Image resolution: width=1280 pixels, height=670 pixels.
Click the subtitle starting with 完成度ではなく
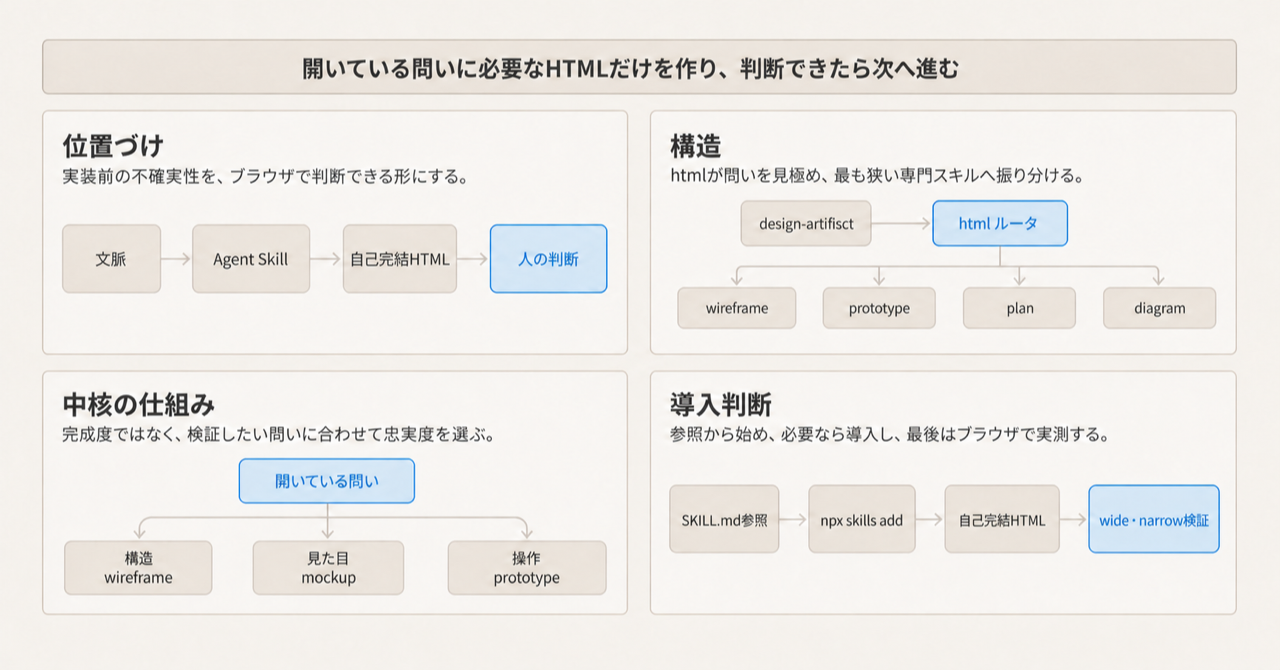pyautogui.click(x=279, y=435)
